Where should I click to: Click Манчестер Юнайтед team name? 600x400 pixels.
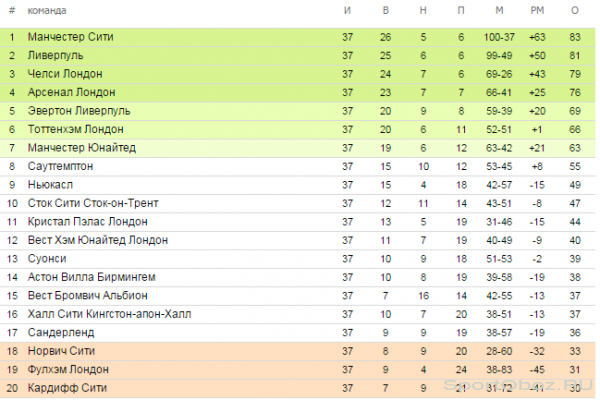tap(82, 148)
